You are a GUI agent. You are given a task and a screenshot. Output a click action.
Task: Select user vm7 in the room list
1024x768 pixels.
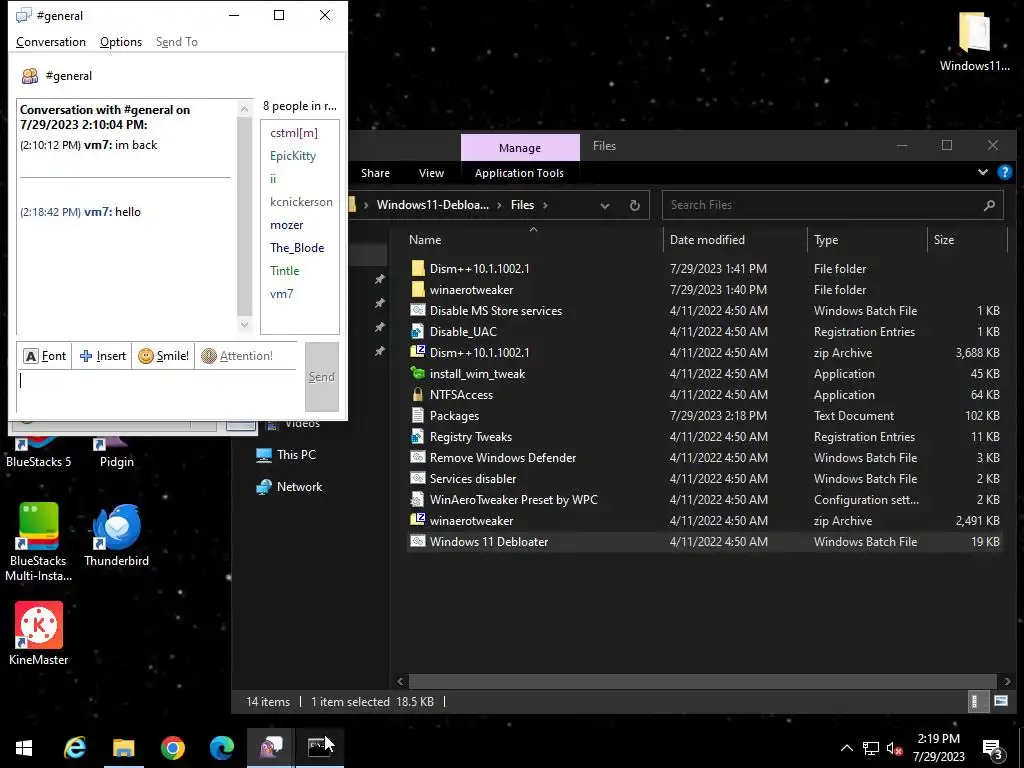pyautogui.click(x=281, y=293)
